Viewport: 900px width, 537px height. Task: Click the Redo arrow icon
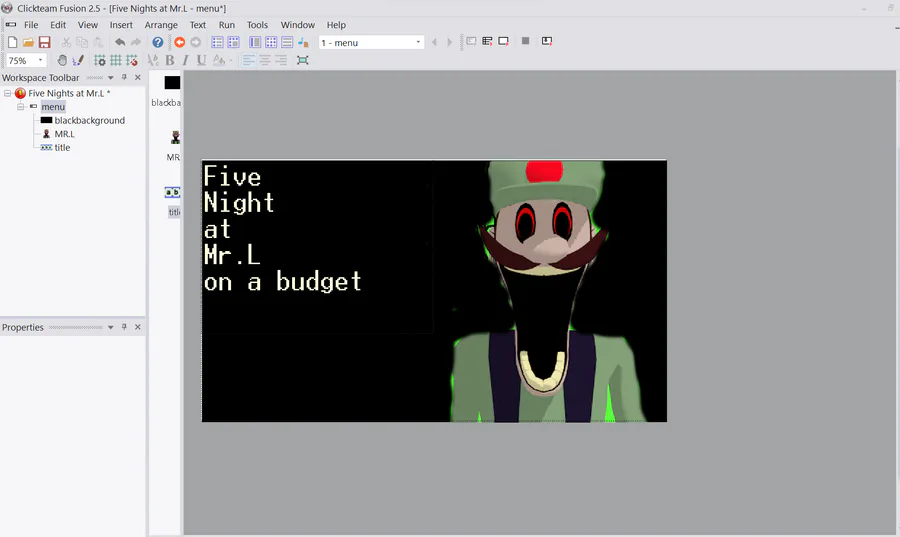(136, 42)
